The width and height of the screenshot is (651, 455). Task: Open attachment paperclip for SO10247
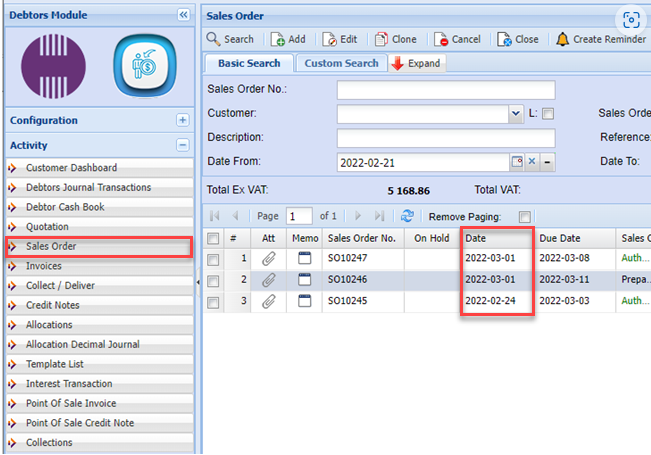click(x=269, y=259)
